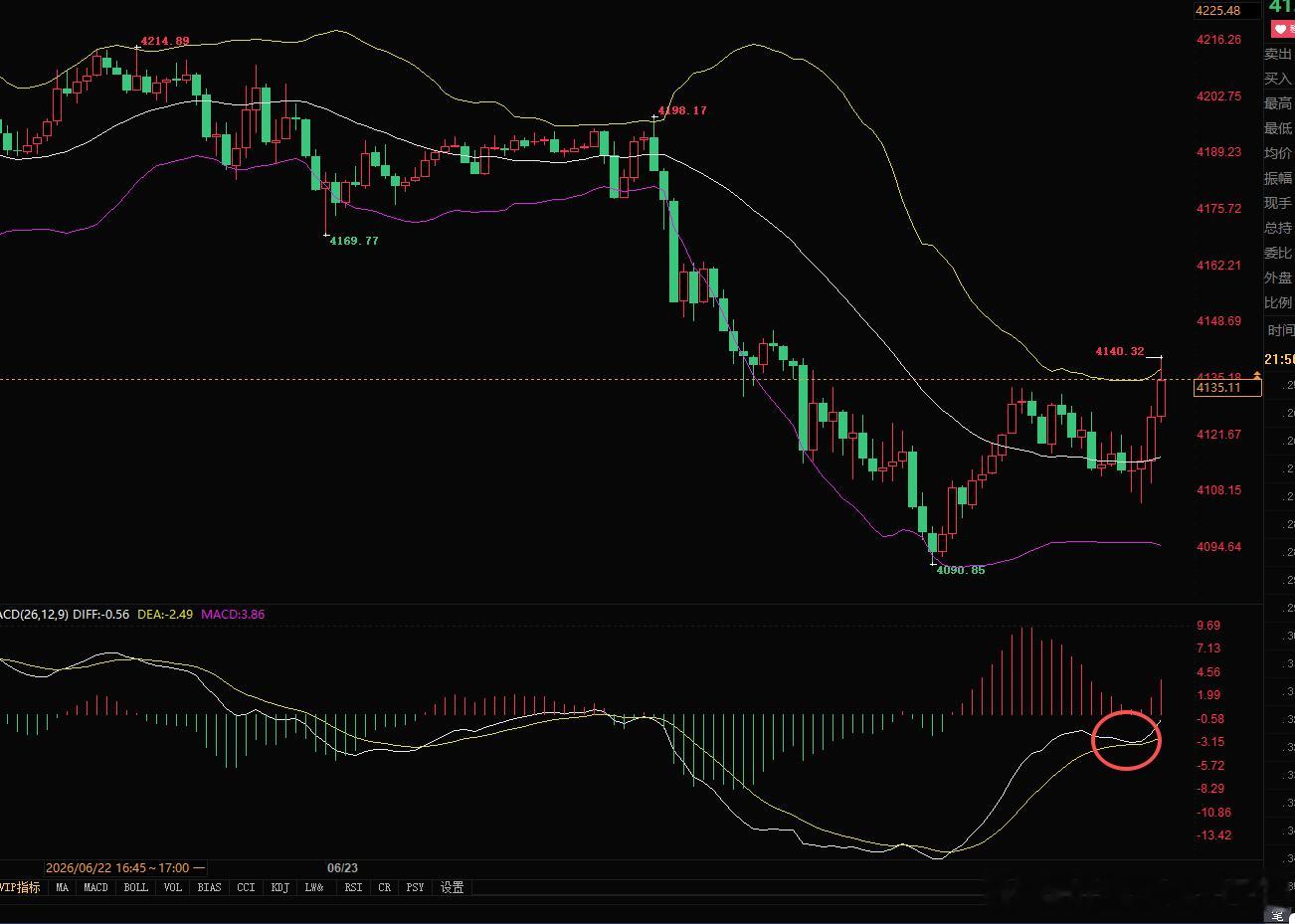Click the 最高 row in quote panel
1295x924 pixels.
point(1279,103)
